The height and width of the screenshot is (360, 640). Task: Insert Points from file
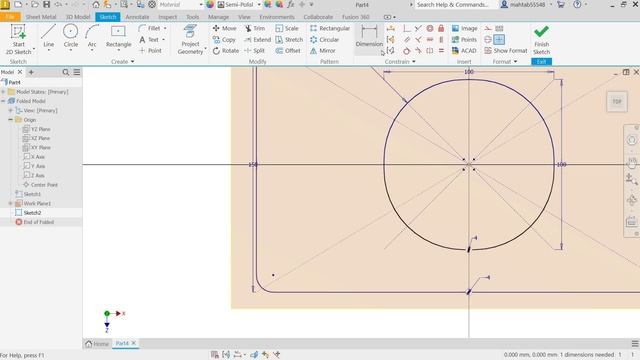[464, 40]
